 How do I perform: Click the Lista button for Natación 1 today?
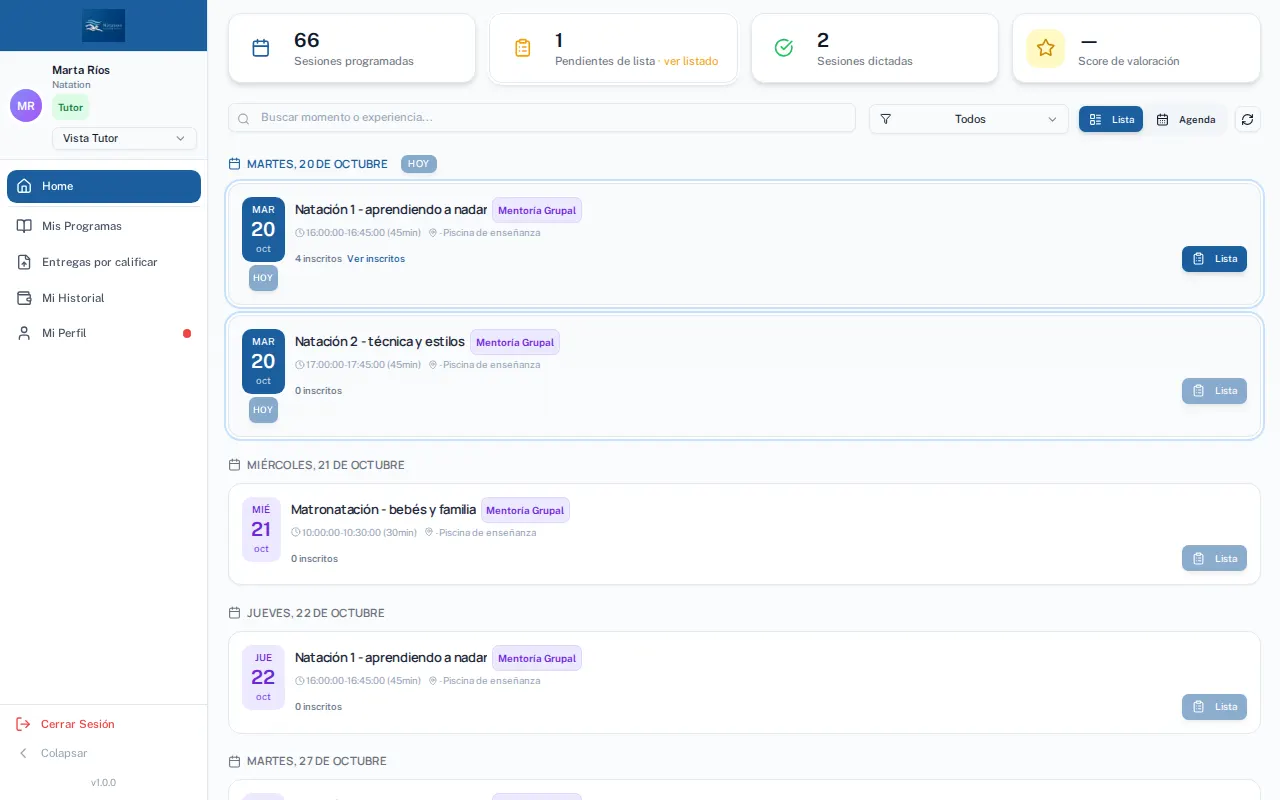pyautogui.click(x=1214, y=259)
